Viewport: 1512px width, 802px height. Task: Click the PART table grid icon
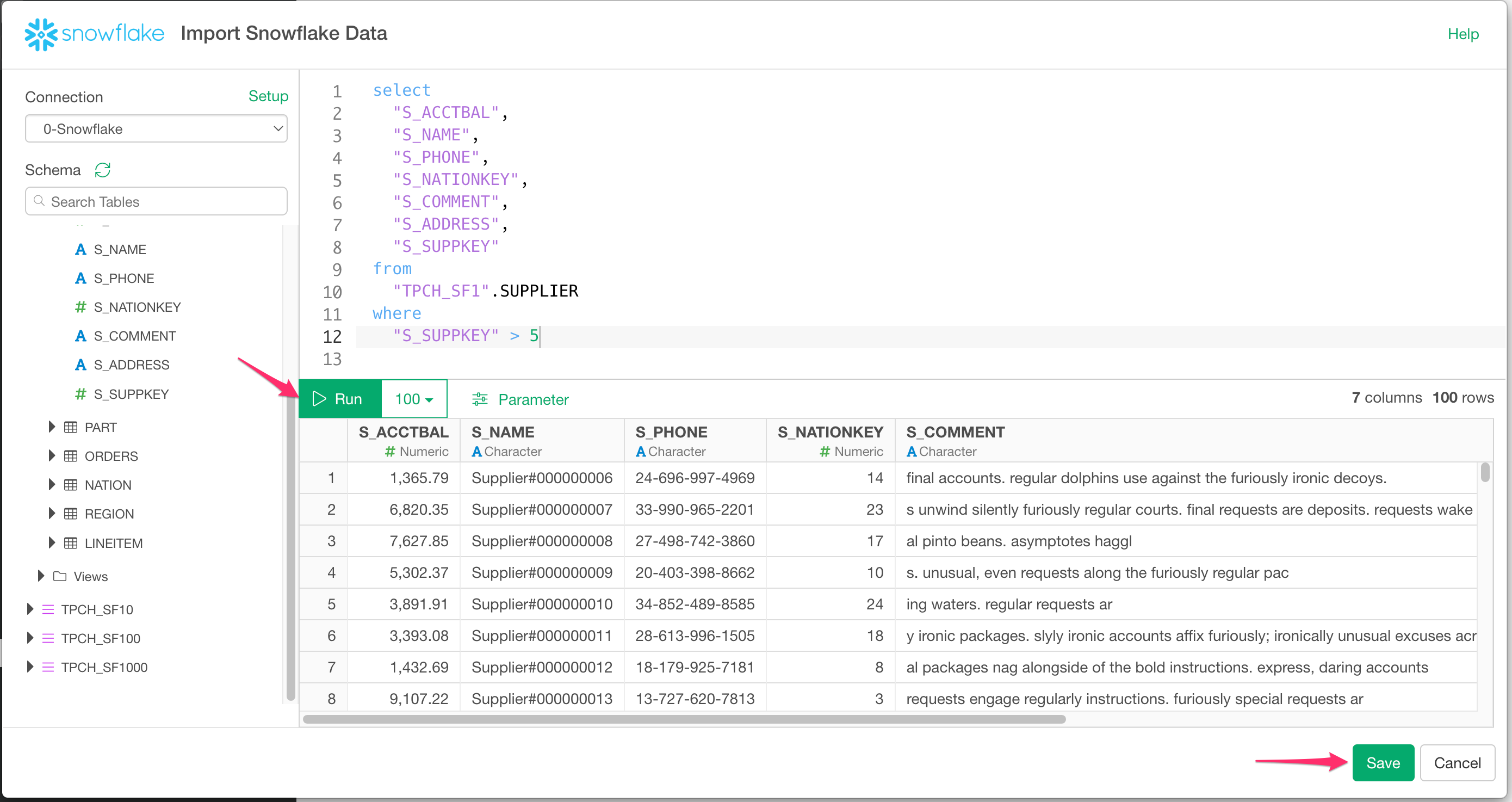click(x=71, y=428)
